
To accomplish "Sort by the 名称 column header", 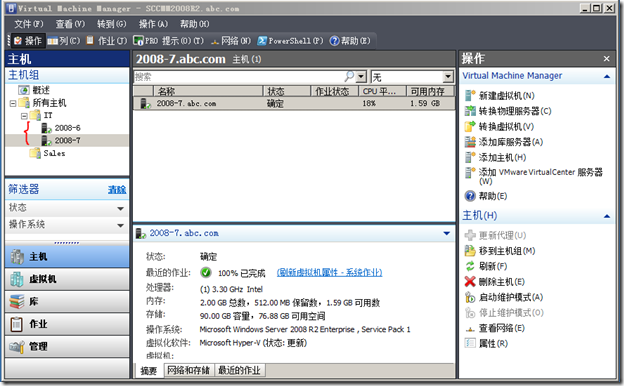I will click(208, 91).
